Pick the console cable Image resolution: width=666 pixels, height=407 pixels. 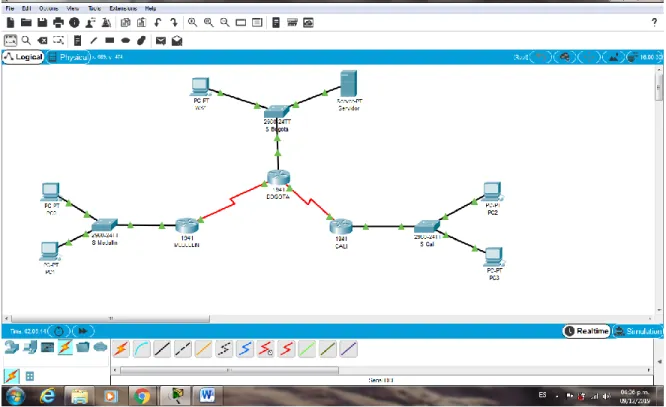click(141, 349)
